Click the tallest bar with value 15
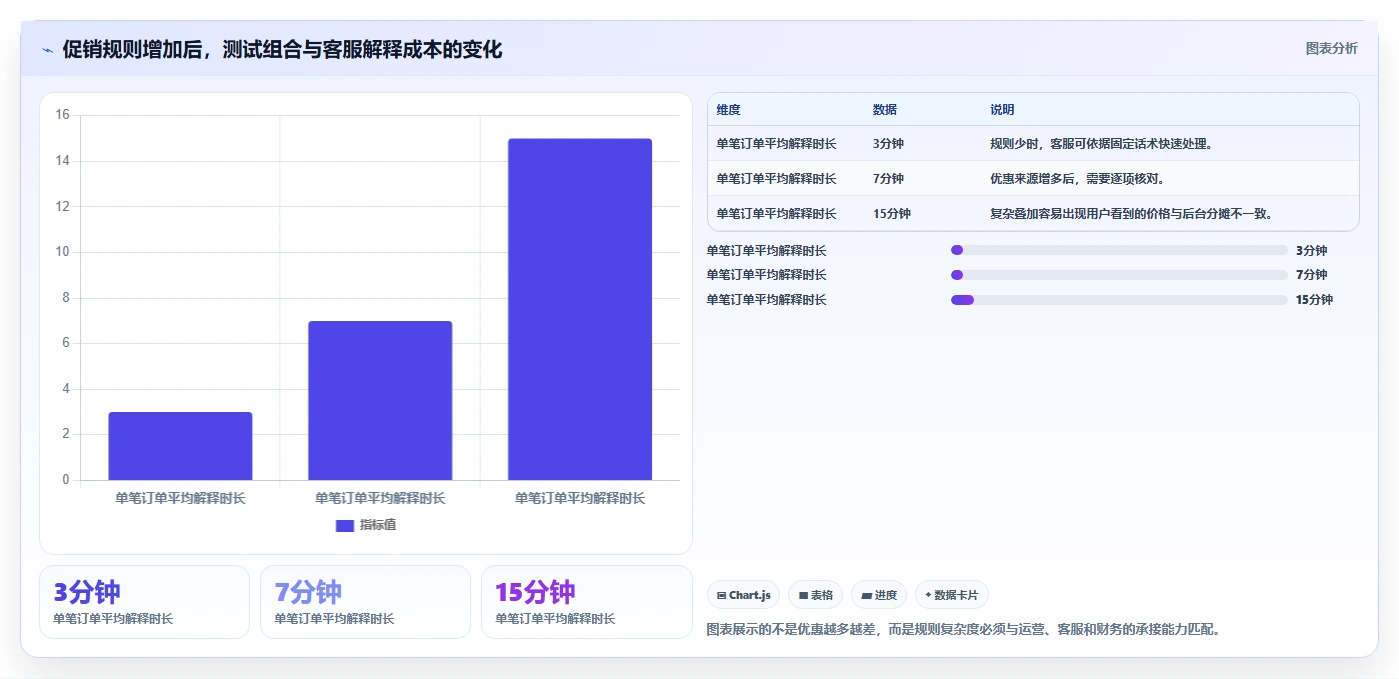 point(580,309)
